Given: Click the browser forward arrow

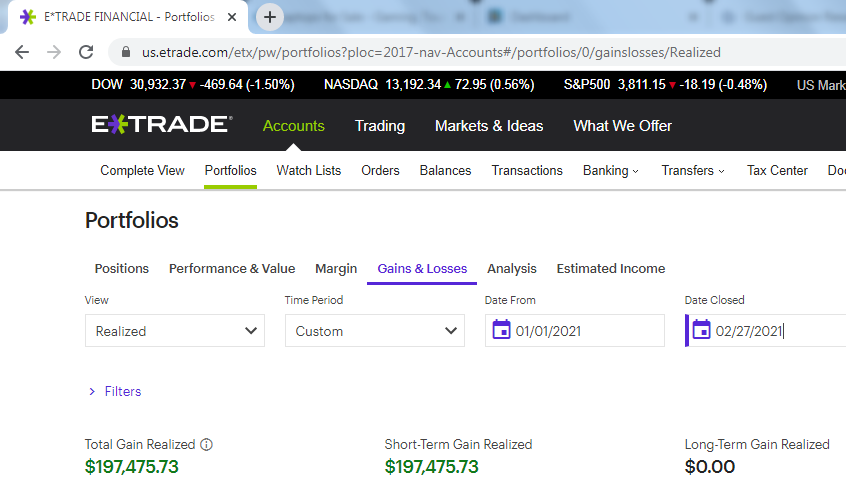Looking at the screenshot, I should tap(54, 52).
